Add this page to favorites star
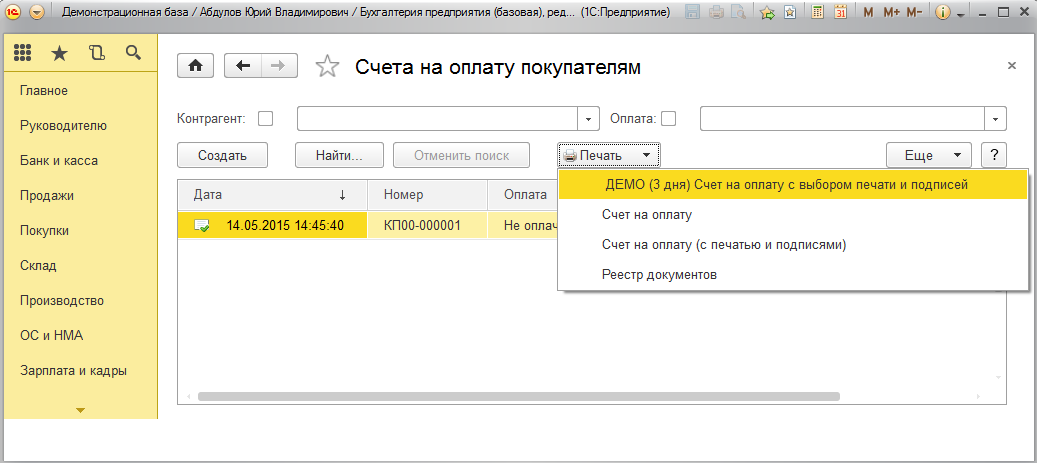 [327, 67]
